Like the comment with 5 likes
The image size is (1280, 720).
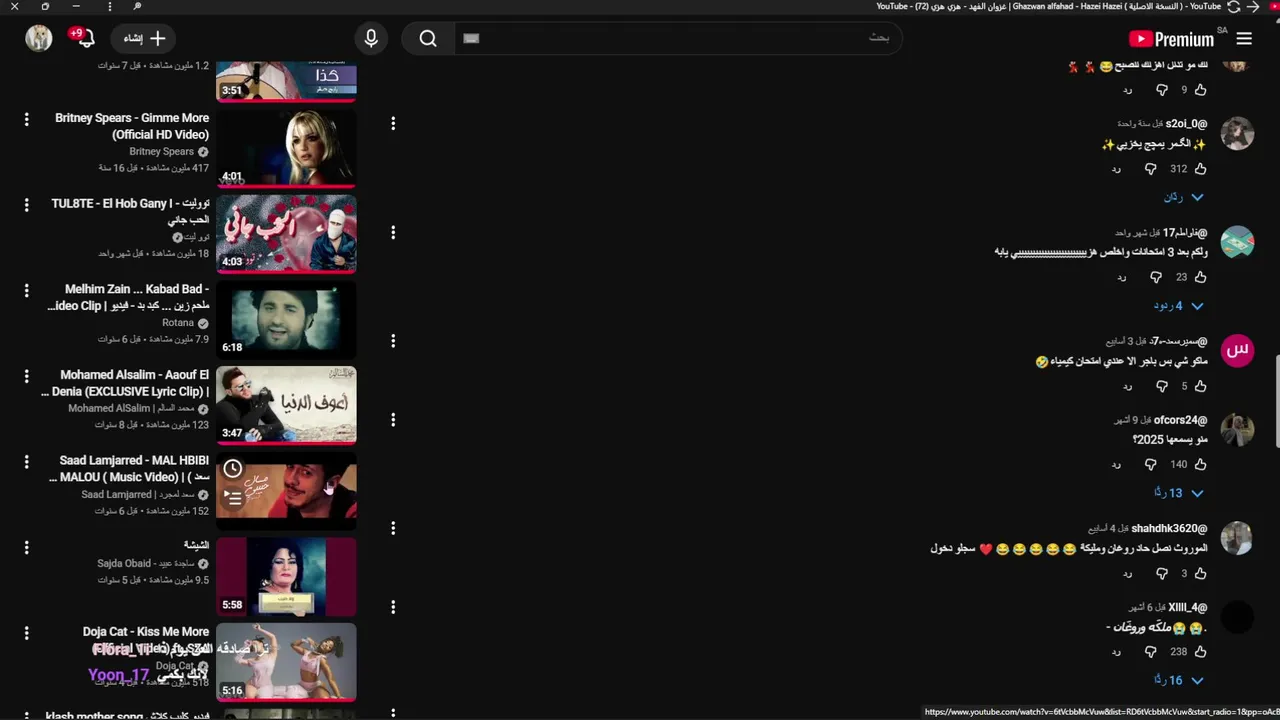1201,386
